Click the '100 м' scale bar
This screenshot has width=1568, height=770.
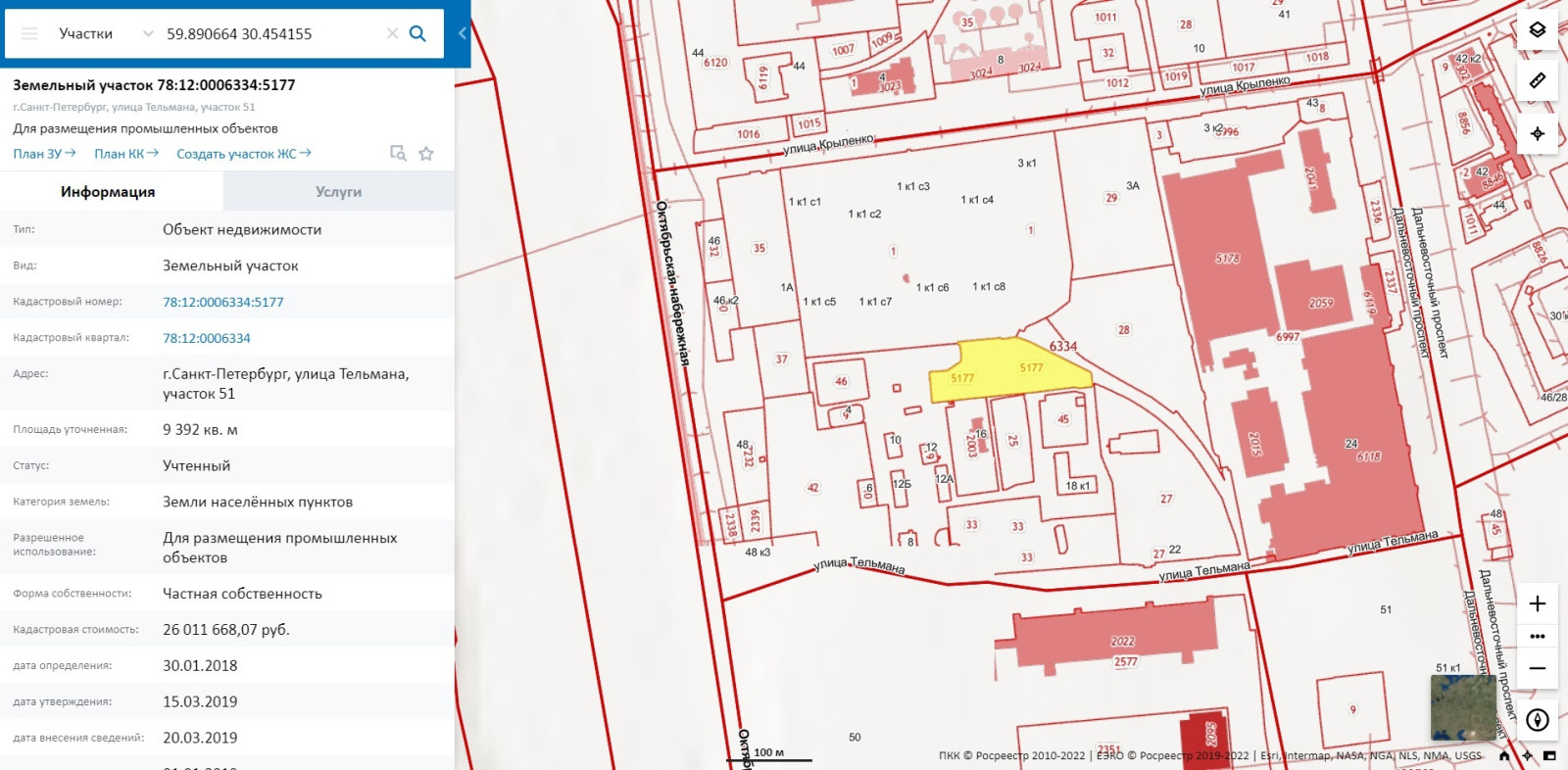769,754
